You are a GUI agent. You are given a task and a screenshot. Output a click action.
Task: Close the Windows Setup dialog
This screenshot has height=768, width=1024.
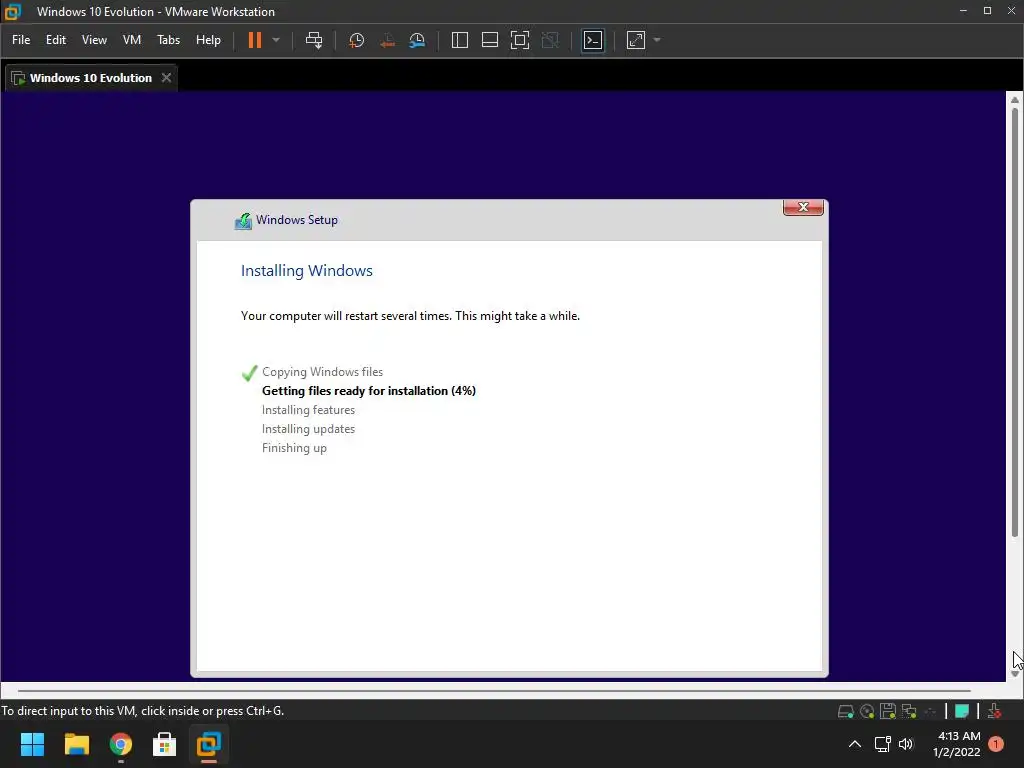(803, 207)
